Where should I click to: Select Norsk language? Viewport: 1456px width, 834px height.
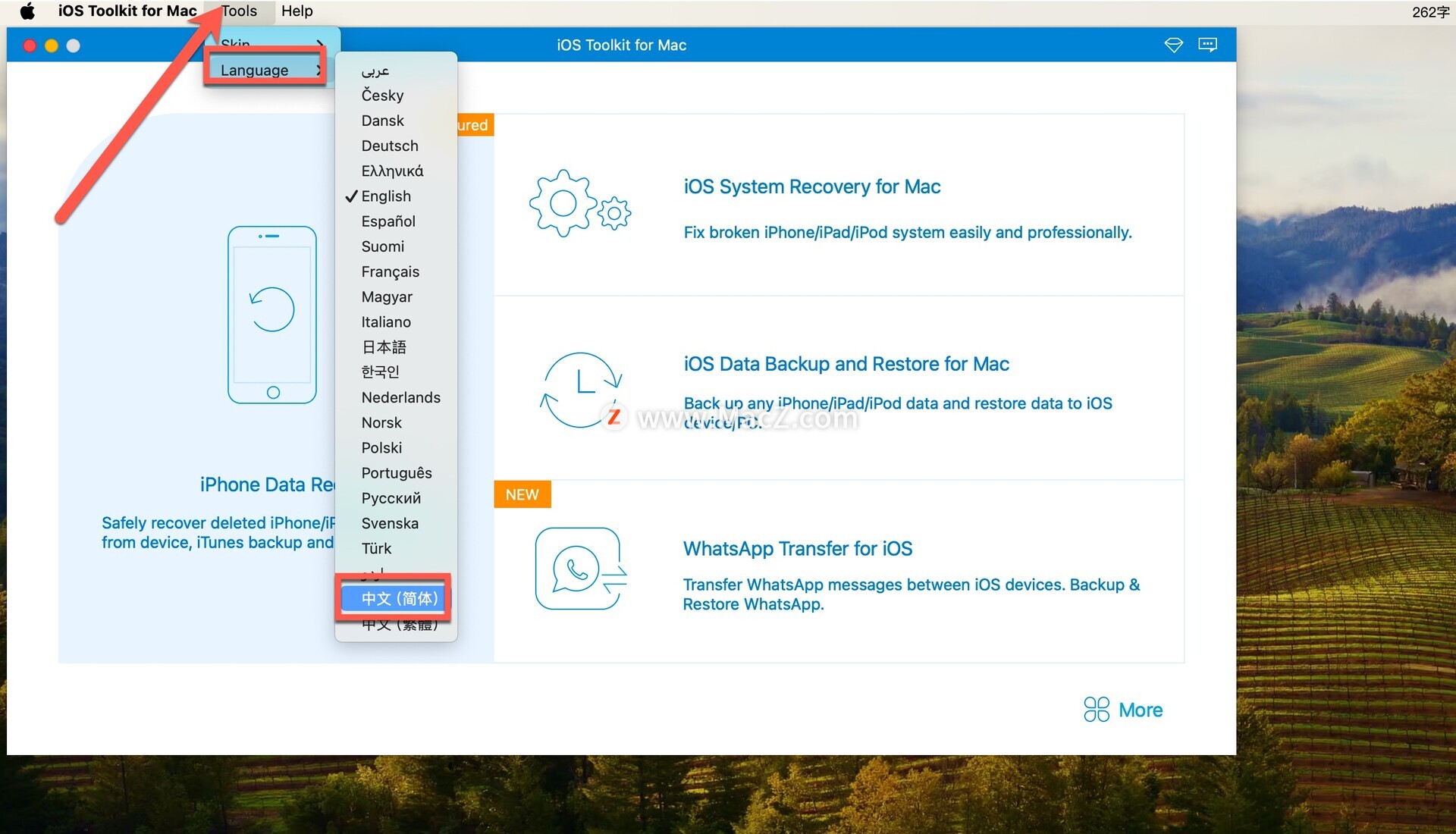coord(397,422)
